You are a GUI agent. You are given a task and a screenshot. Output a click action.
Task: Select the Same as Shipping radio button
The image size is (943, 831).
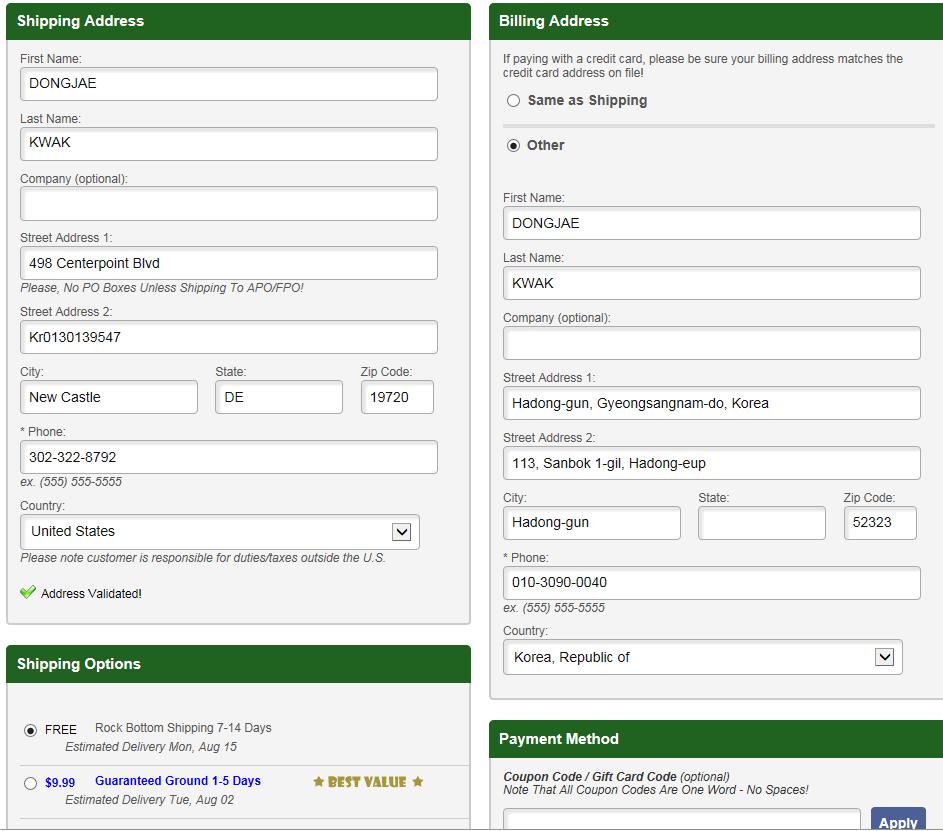(514, 100)
